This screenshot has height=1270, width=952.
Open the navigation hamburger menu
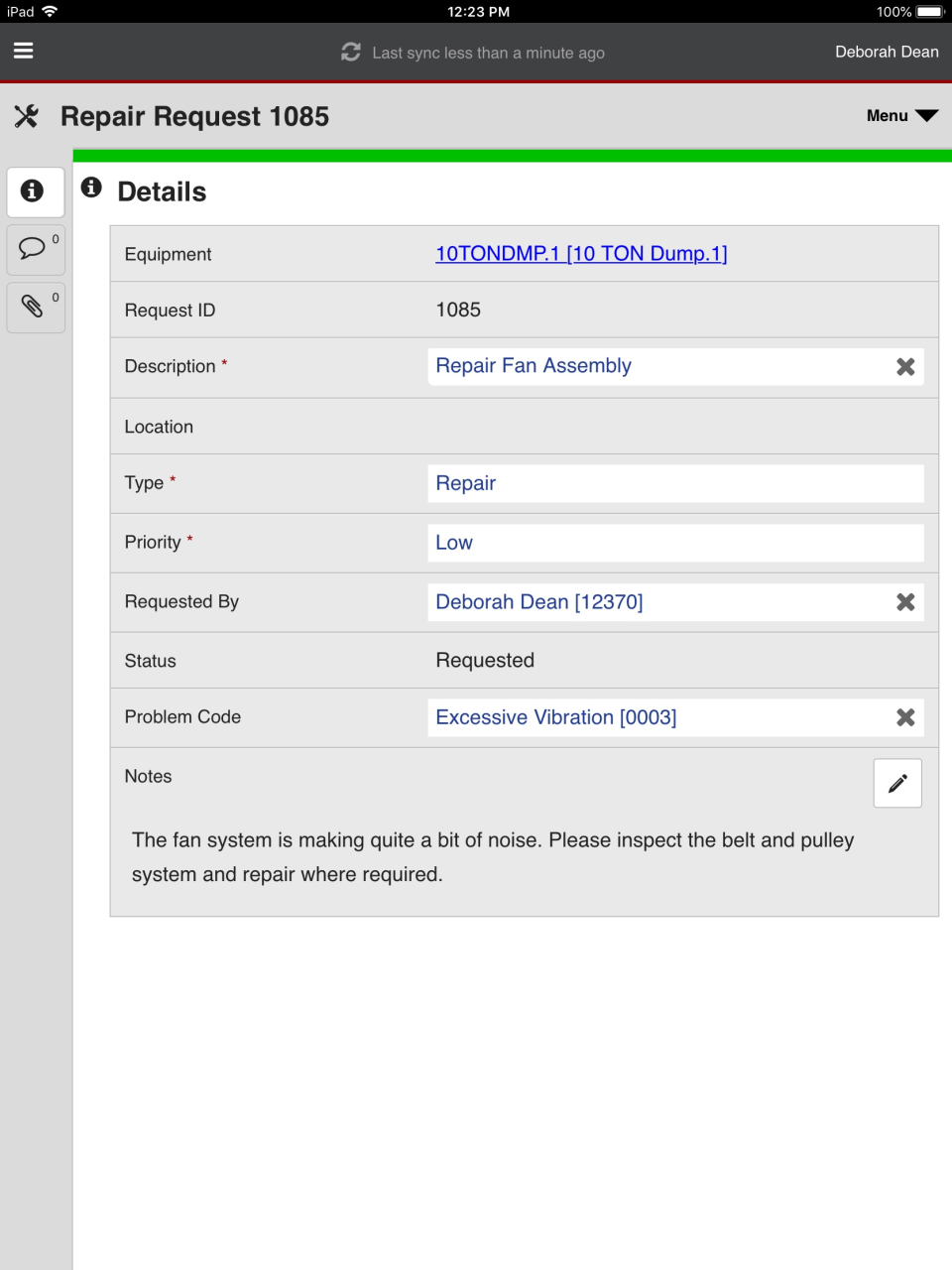[x=23, y=50]
